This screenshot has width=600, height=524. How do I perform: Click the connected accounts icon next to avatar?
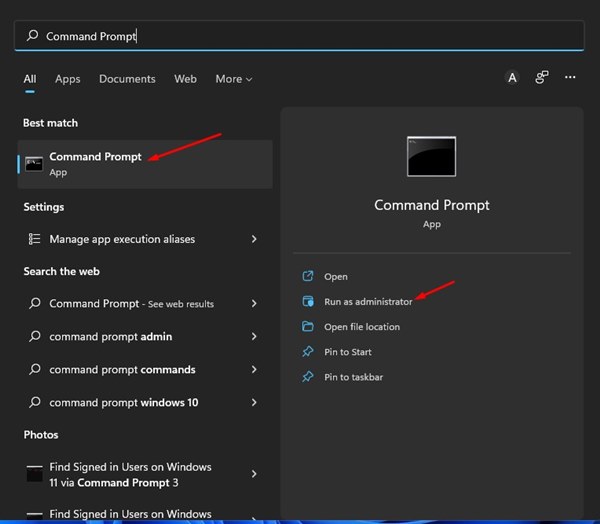coord(542,78)
